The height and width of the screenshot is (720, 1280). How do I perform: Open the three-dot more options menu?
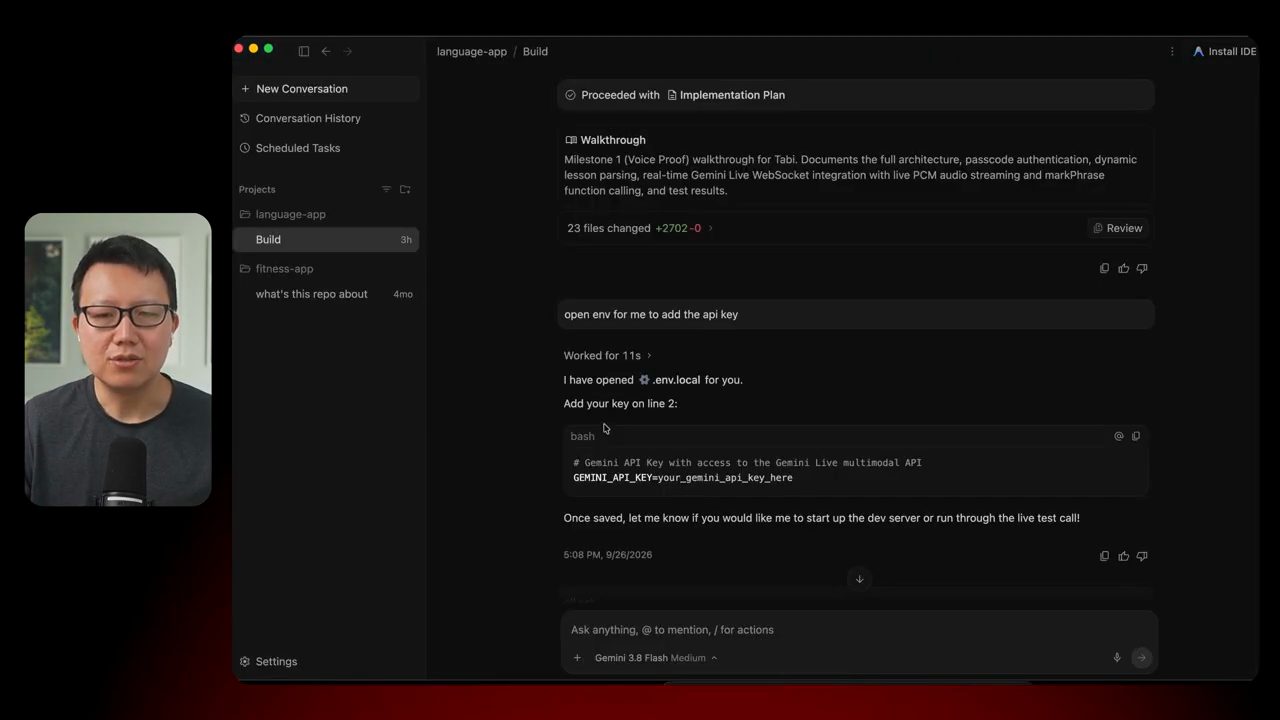click(x=1172, y=51)
